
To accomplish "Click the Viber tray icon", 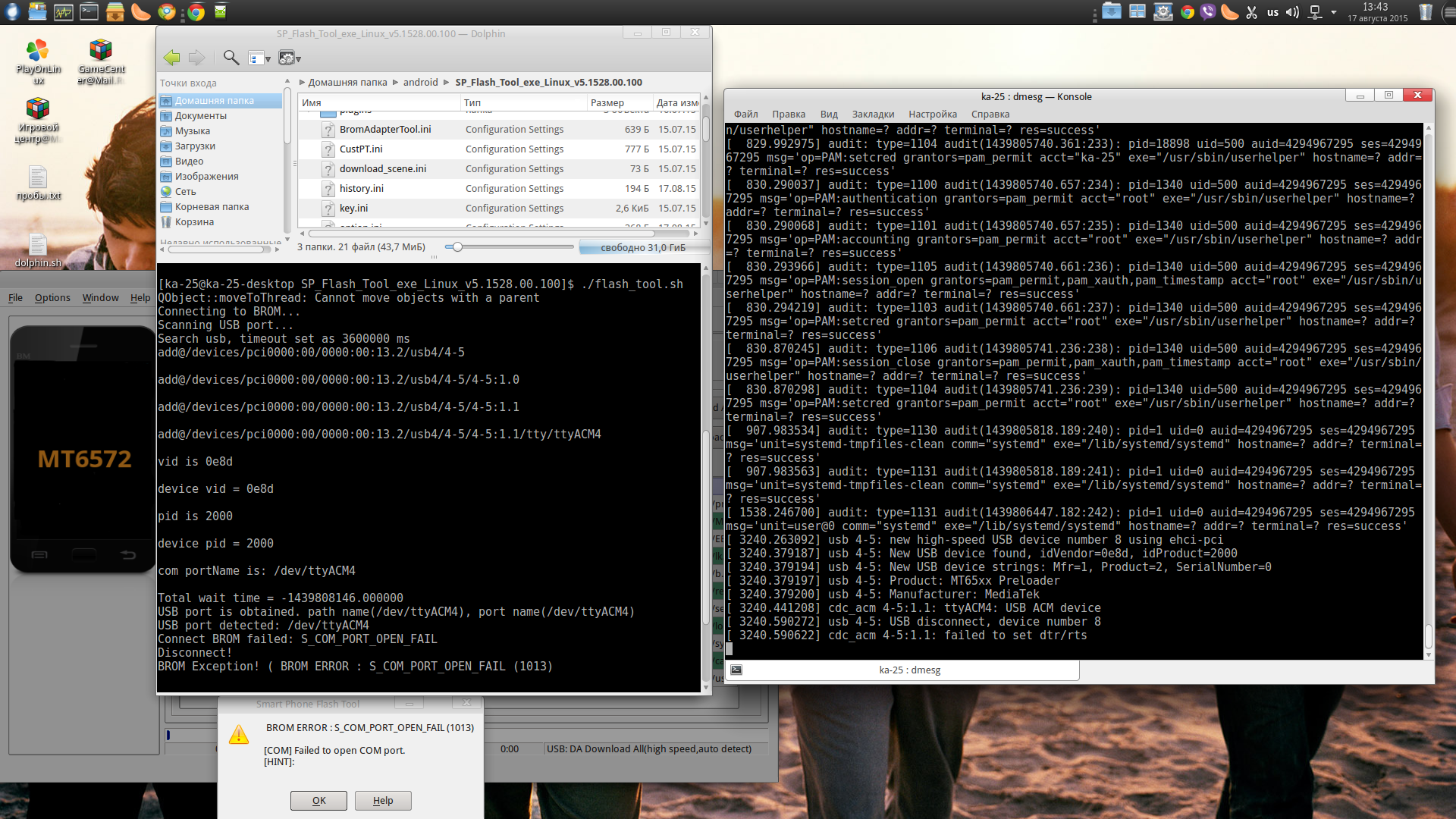I will click(1208, 12).
